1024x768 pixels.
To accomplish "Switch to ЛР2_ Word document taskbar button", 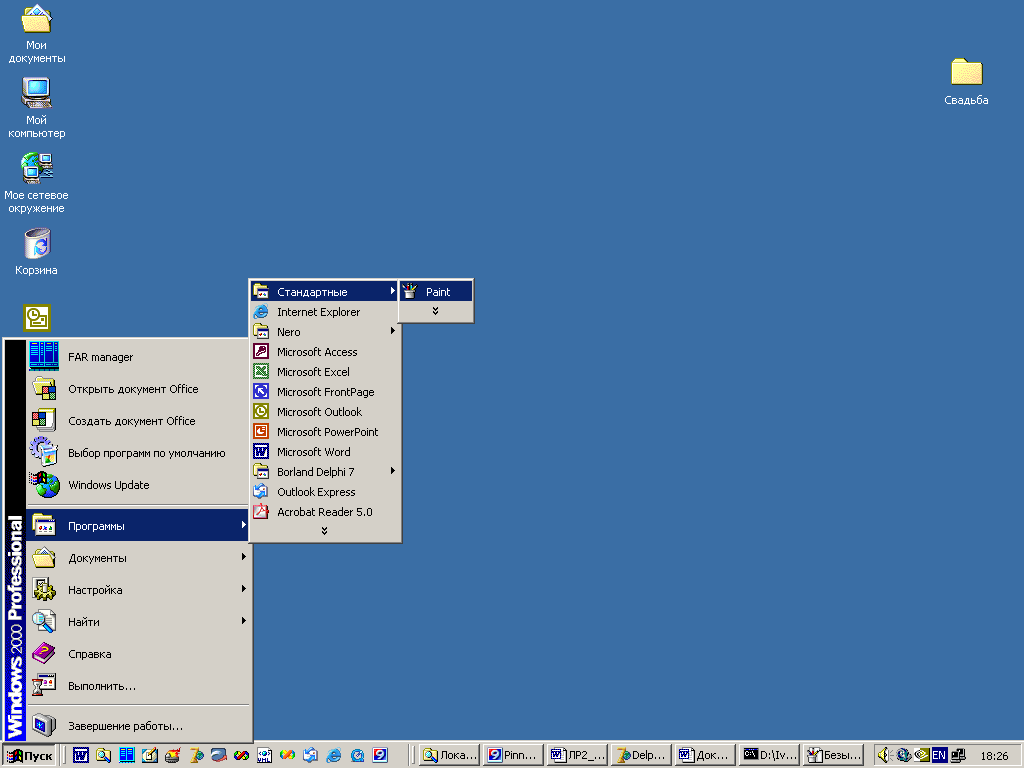I will [x=577, y=755].
